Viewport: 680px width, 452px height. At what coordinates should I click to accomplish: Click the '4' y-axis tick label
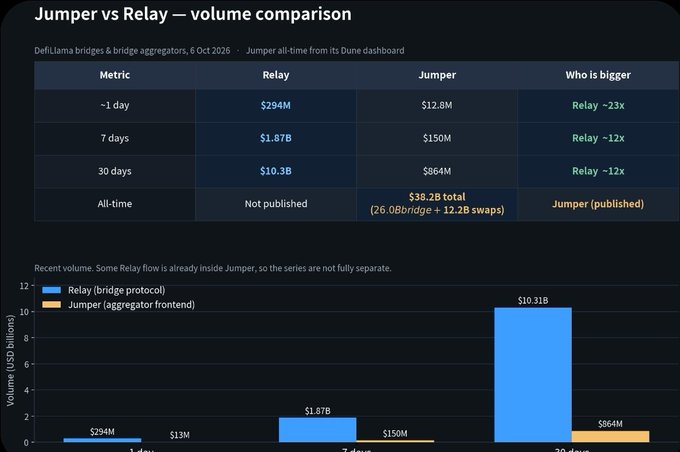tap(26, 390)
